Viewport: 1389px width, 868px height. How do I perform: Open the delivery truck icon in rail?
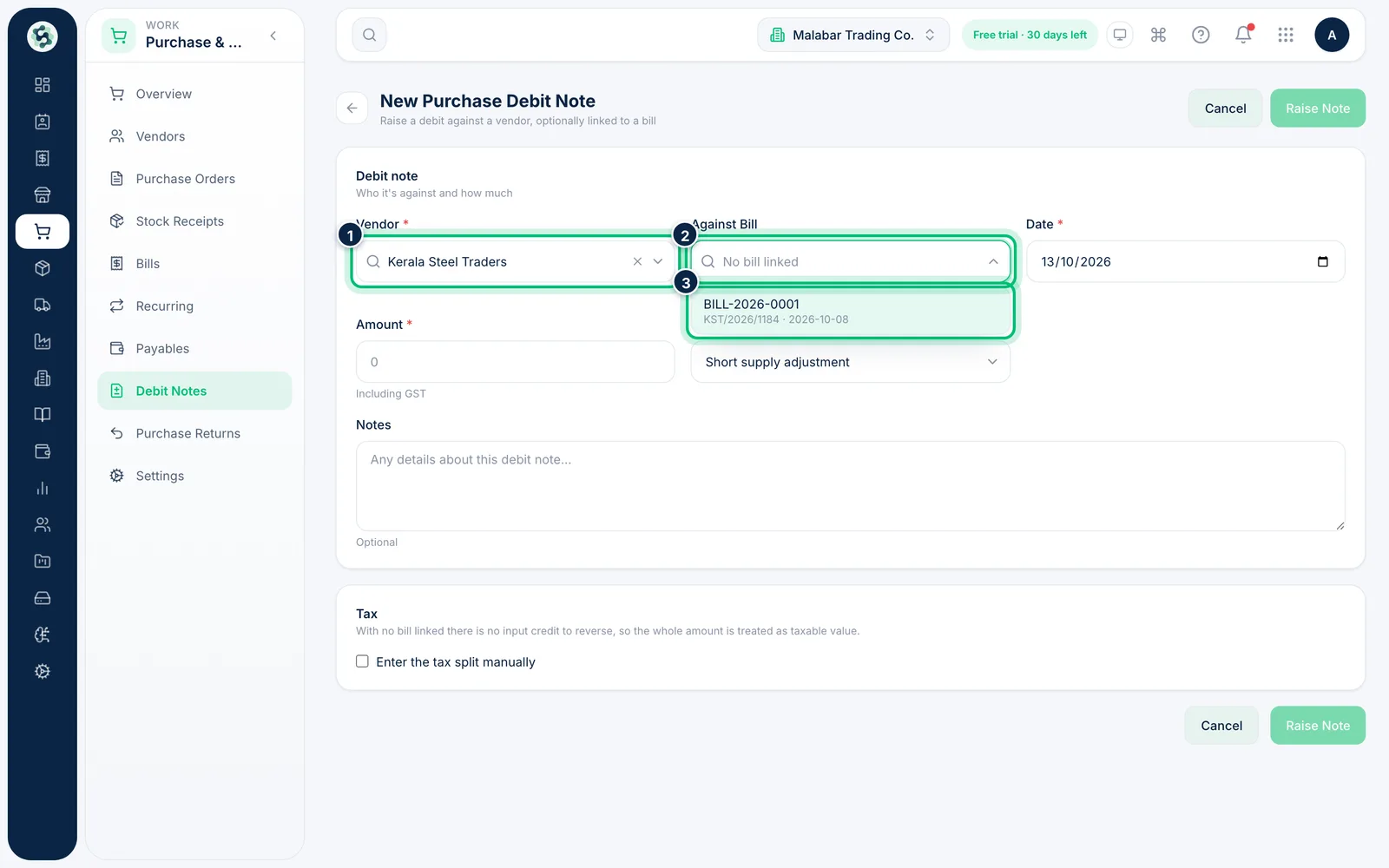42,305
